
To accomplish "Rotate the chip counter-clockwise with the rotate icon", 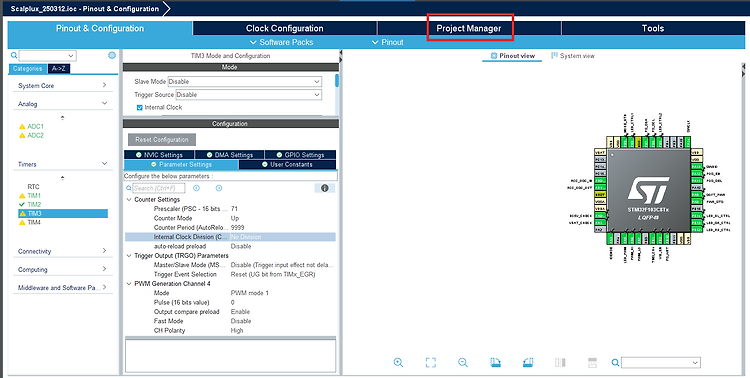I will [x=528, y=363].
